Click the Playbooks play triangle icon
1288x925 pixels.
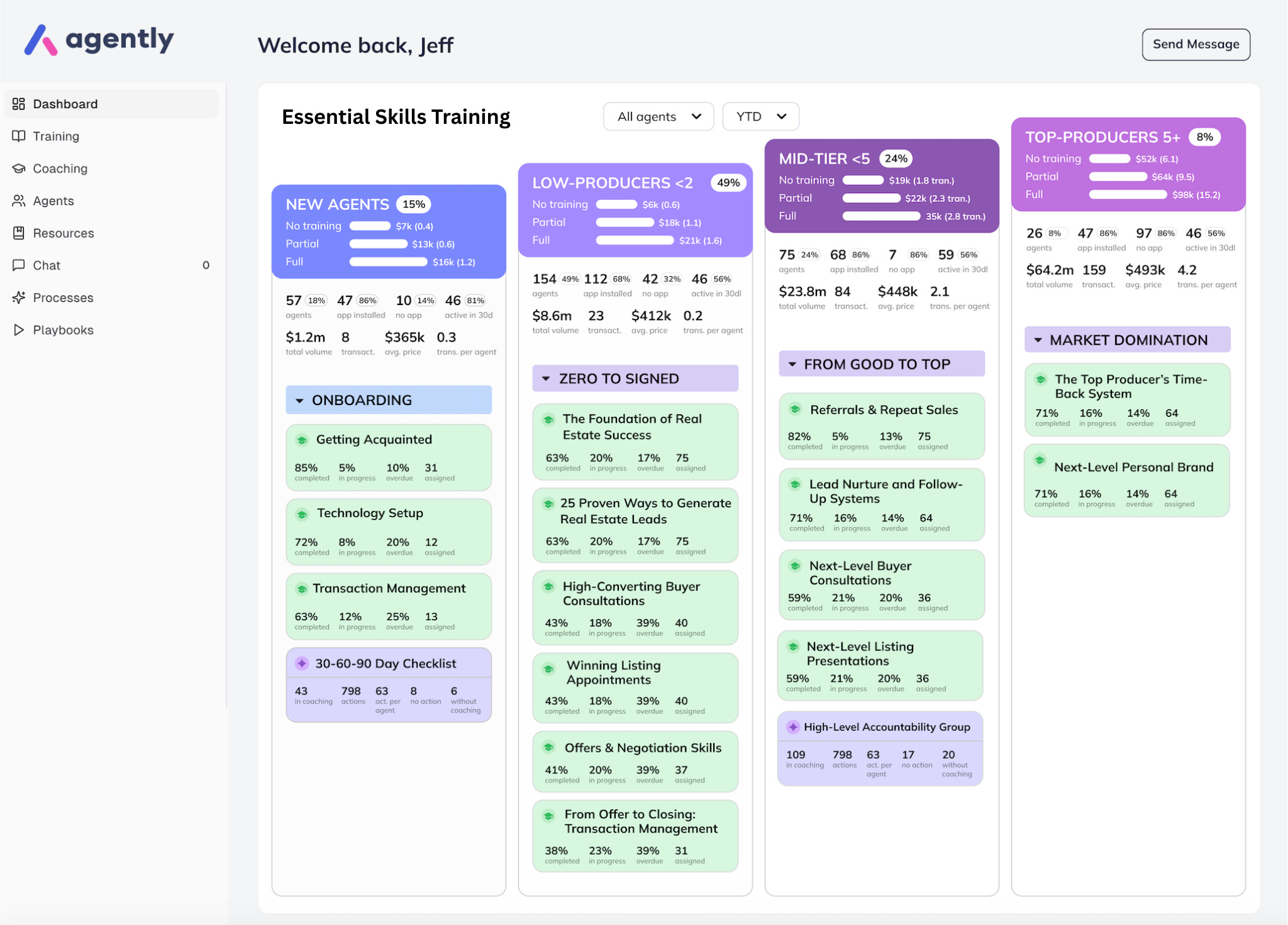pyautogui.click(x=19, y=330)
